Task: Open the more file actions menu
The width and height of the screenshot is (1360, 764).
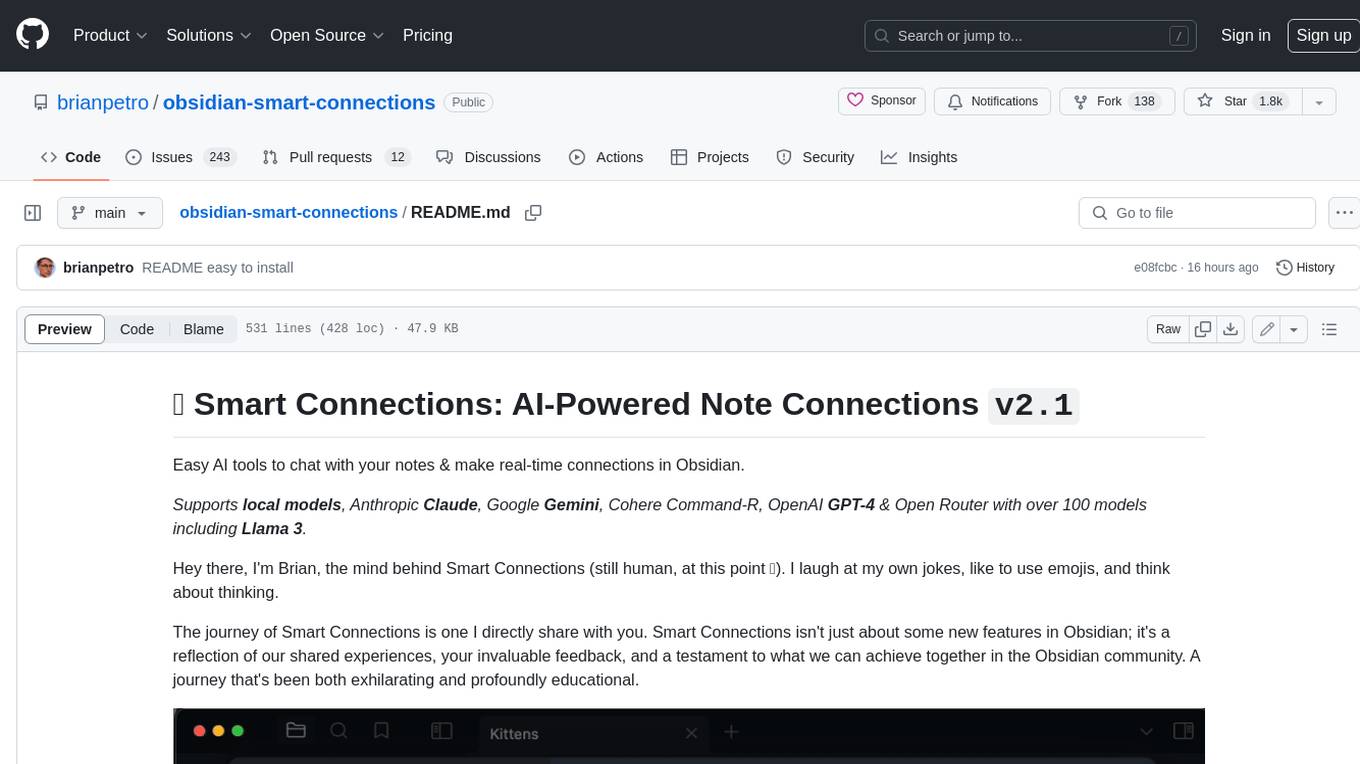Action: 1344,213
